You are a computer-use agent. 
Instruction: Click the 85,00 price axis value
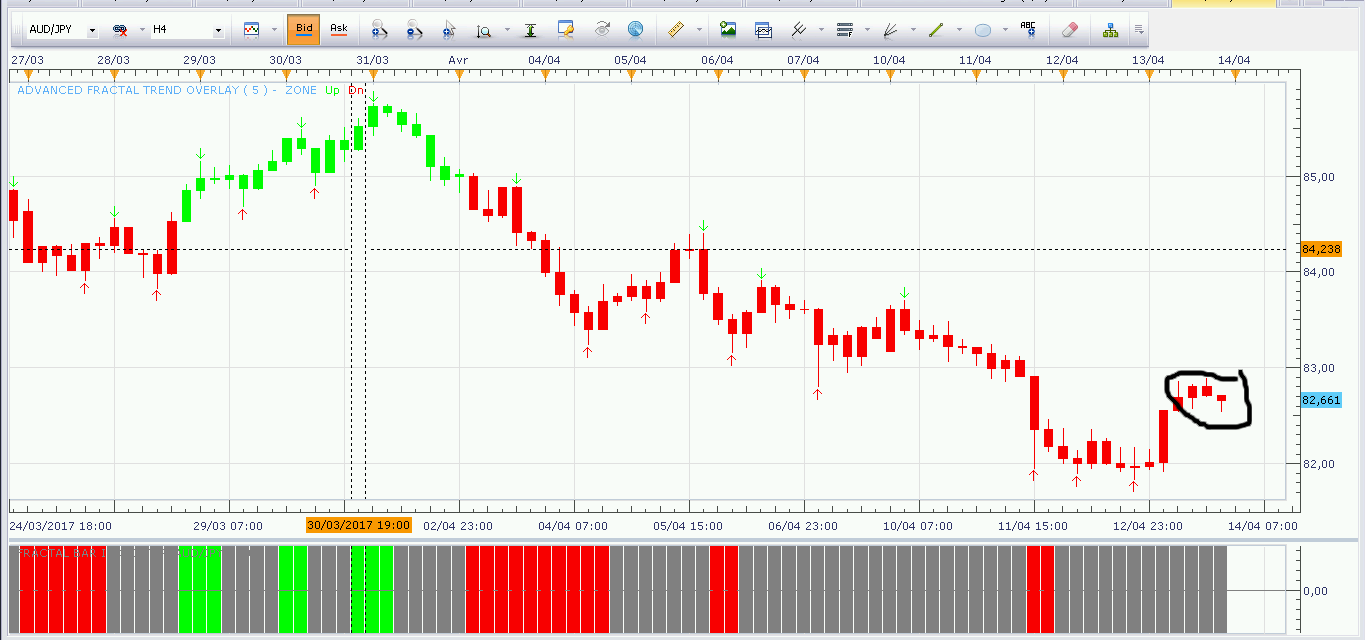pyautogui.click(x=1318, y=177)
